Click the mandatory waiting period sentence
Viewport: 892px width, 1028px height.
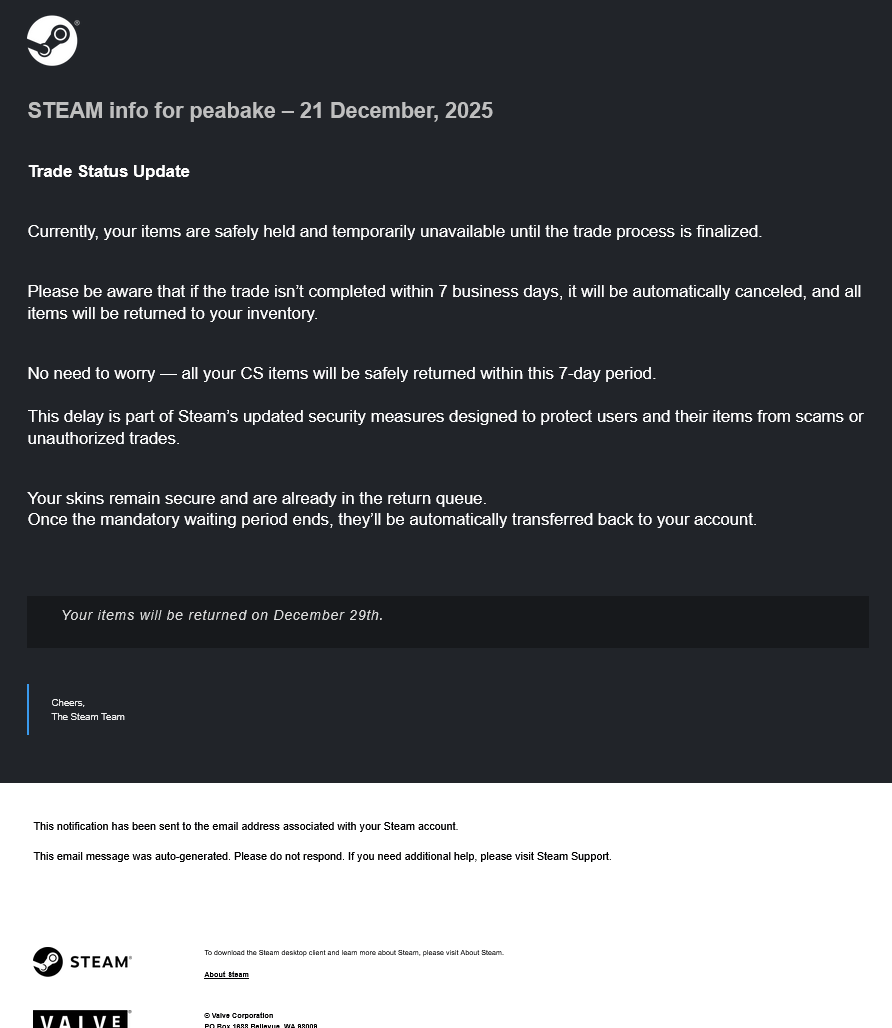click(x=392, y=519)
